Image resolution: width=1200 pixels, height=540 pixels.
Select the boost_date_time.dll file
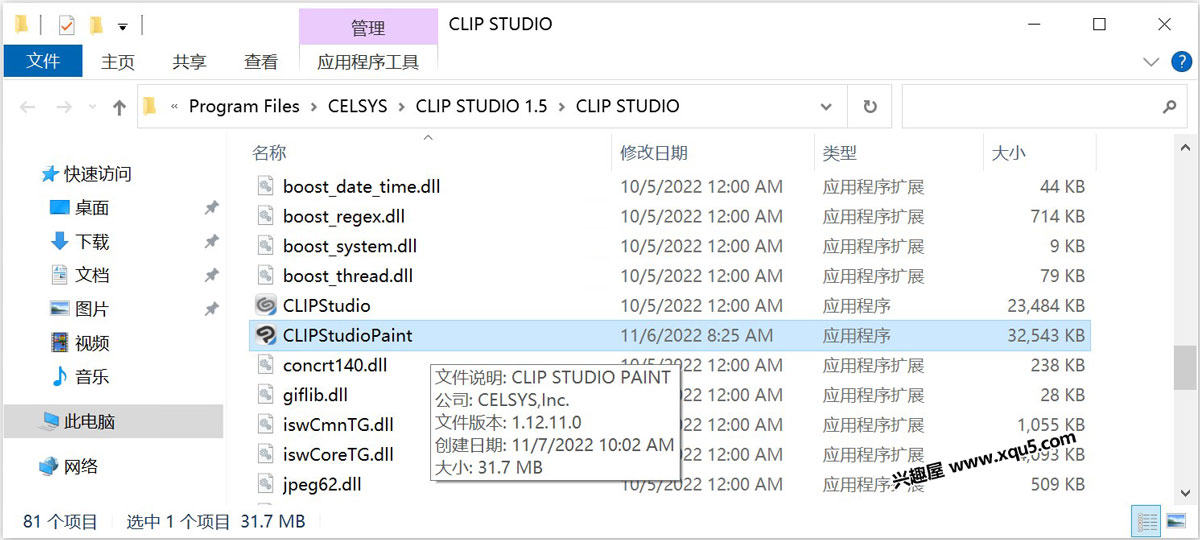(x=361, y=186)
